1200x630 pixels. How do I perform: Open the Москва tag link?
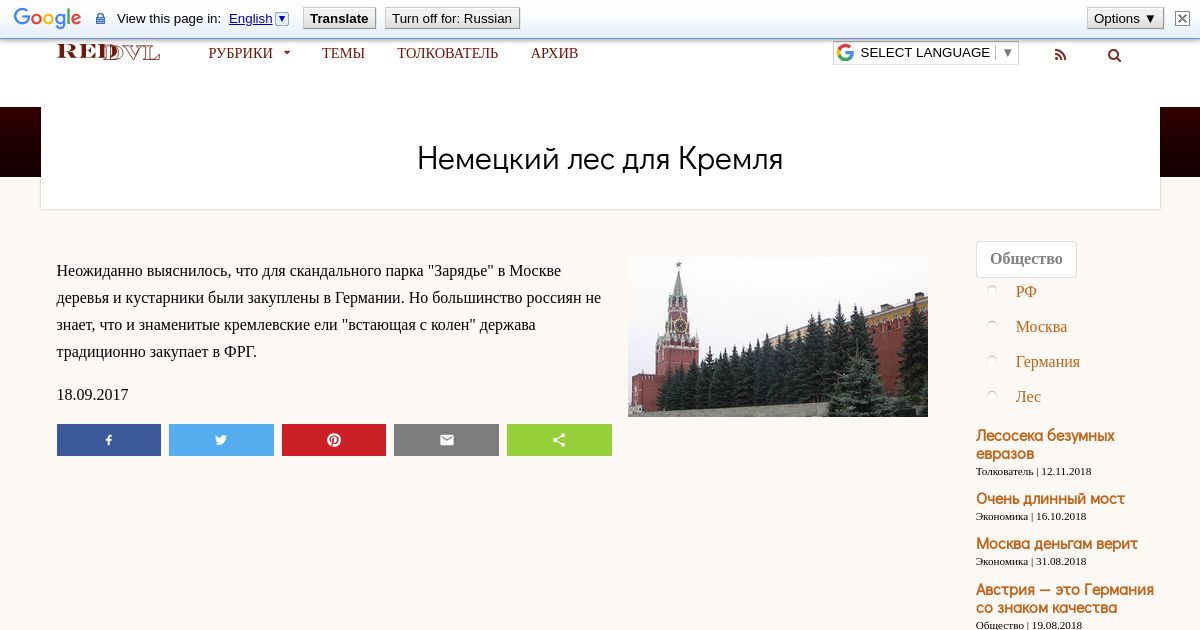1041,326
